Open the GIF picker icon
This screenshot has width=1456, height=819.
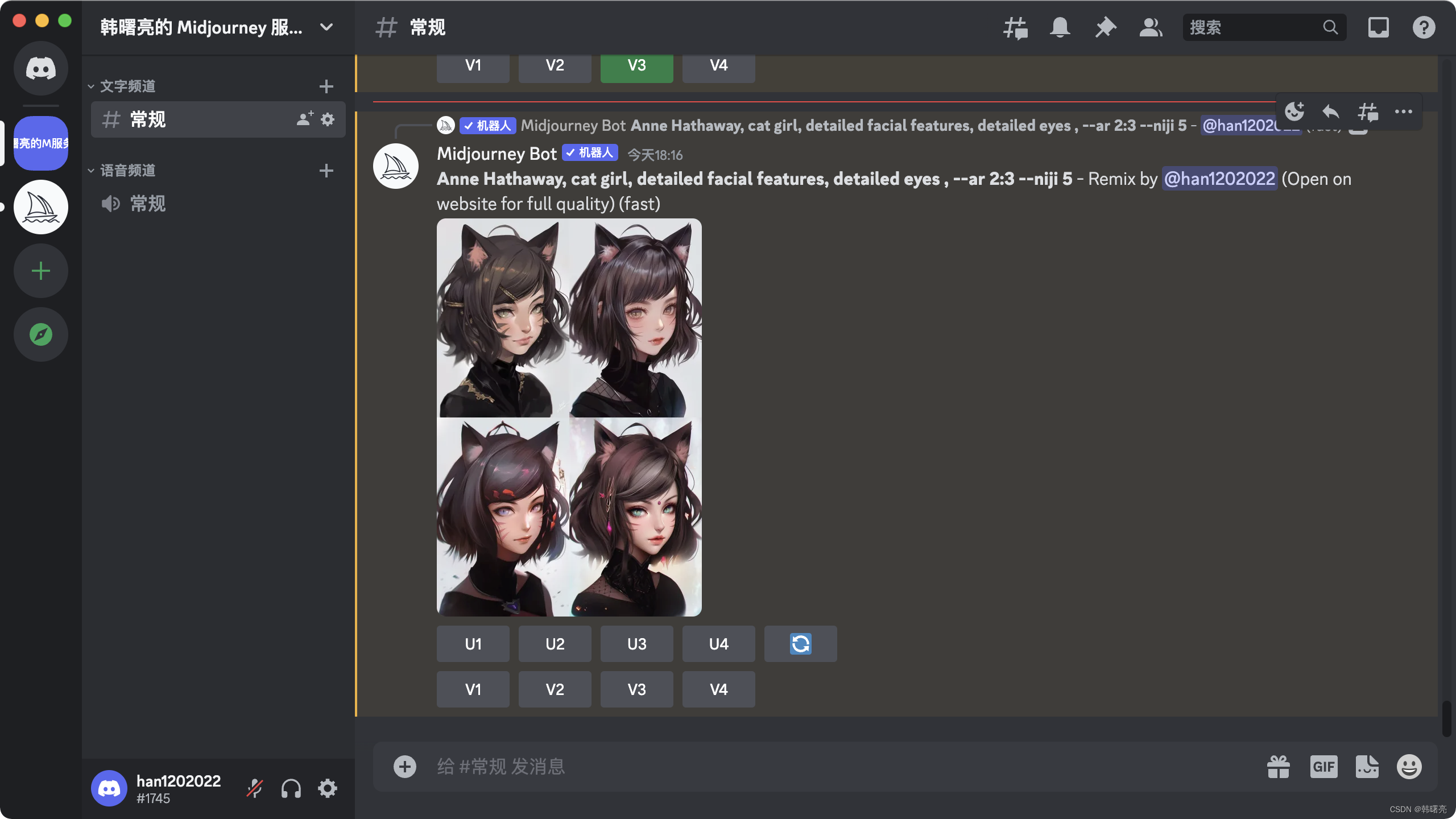pos(1323,767)
